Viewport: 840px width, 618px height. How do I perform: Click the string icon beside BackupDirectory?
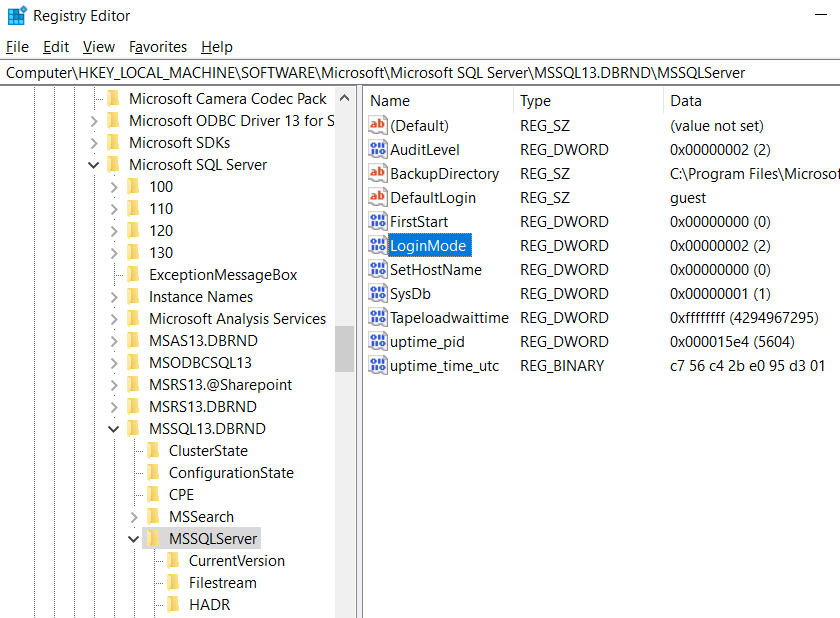[x=378, y=174]
